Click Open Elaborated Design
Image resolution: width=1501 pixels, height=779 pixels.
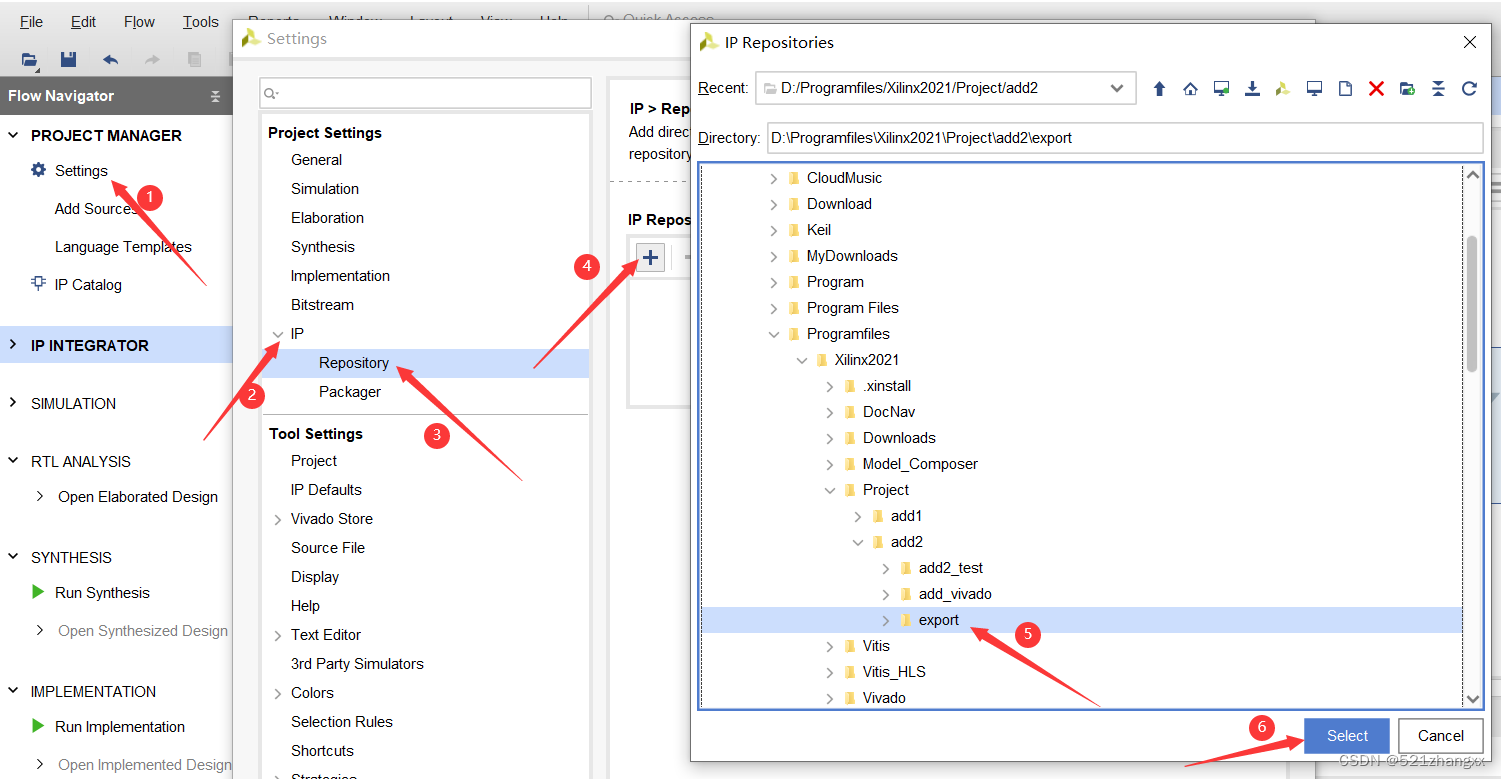(138, 497)
